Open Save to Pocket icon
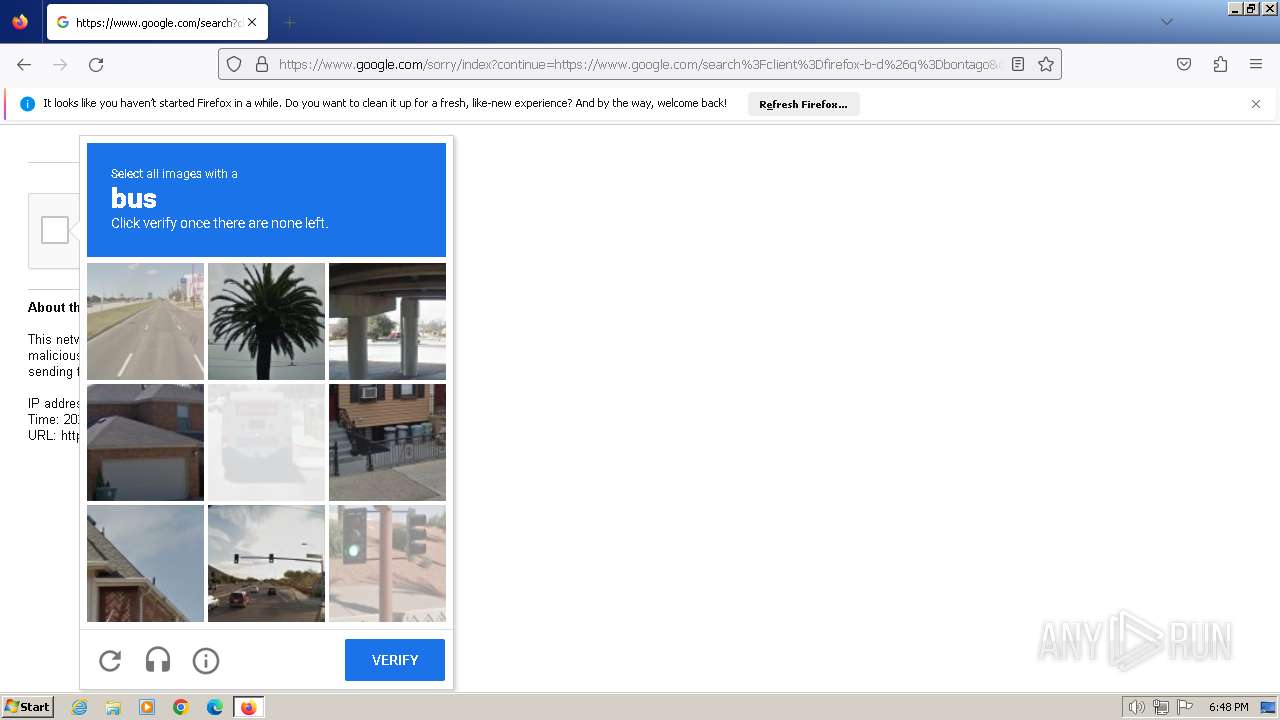The height and width of the screenshot is (720, 1280). pos(1184,64)
